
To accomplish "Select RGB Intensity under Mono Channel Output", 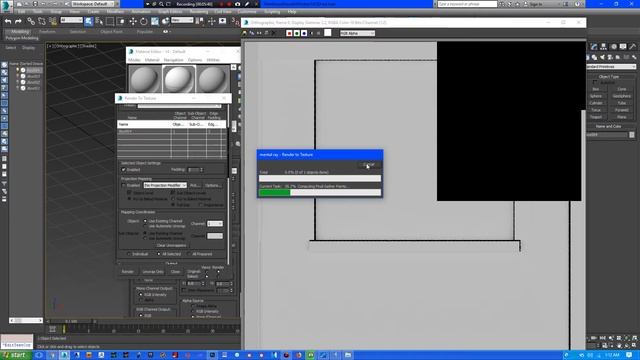I will coord(141,294).
